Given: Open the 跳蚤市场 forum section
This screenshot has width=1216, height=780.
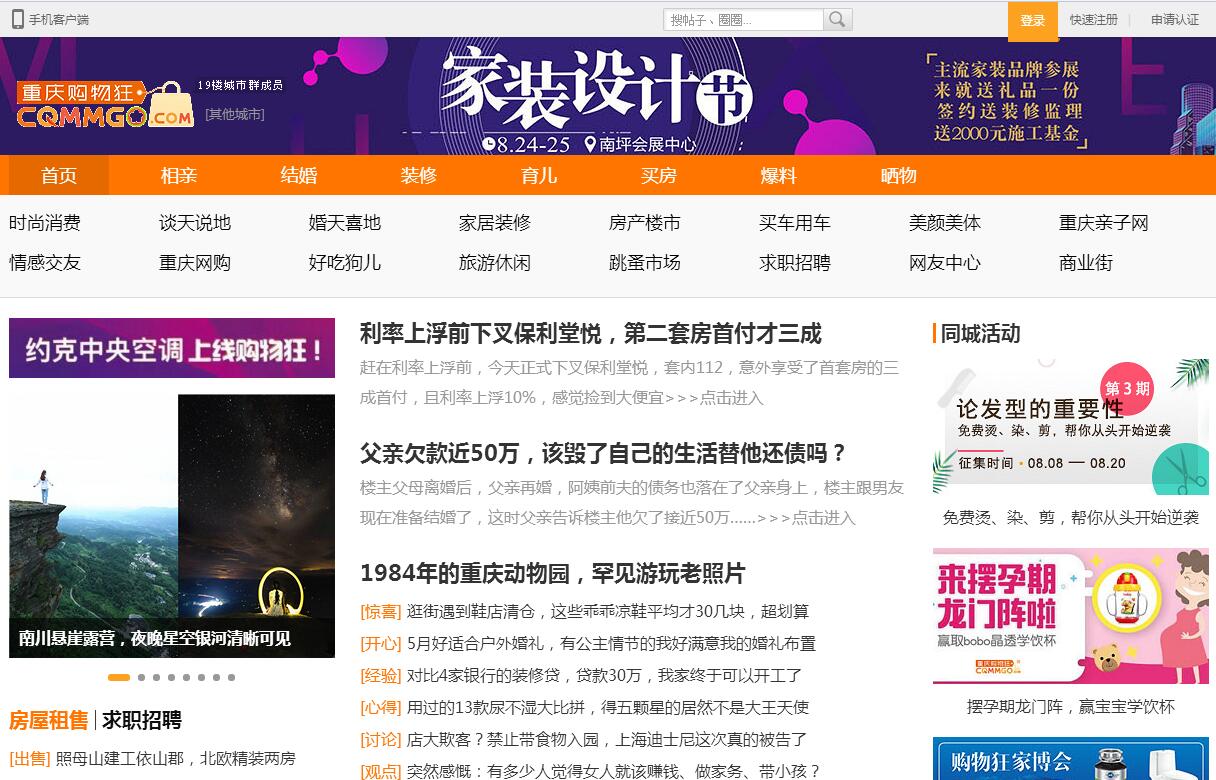Looking at the screenshot, I should point(645,263).
